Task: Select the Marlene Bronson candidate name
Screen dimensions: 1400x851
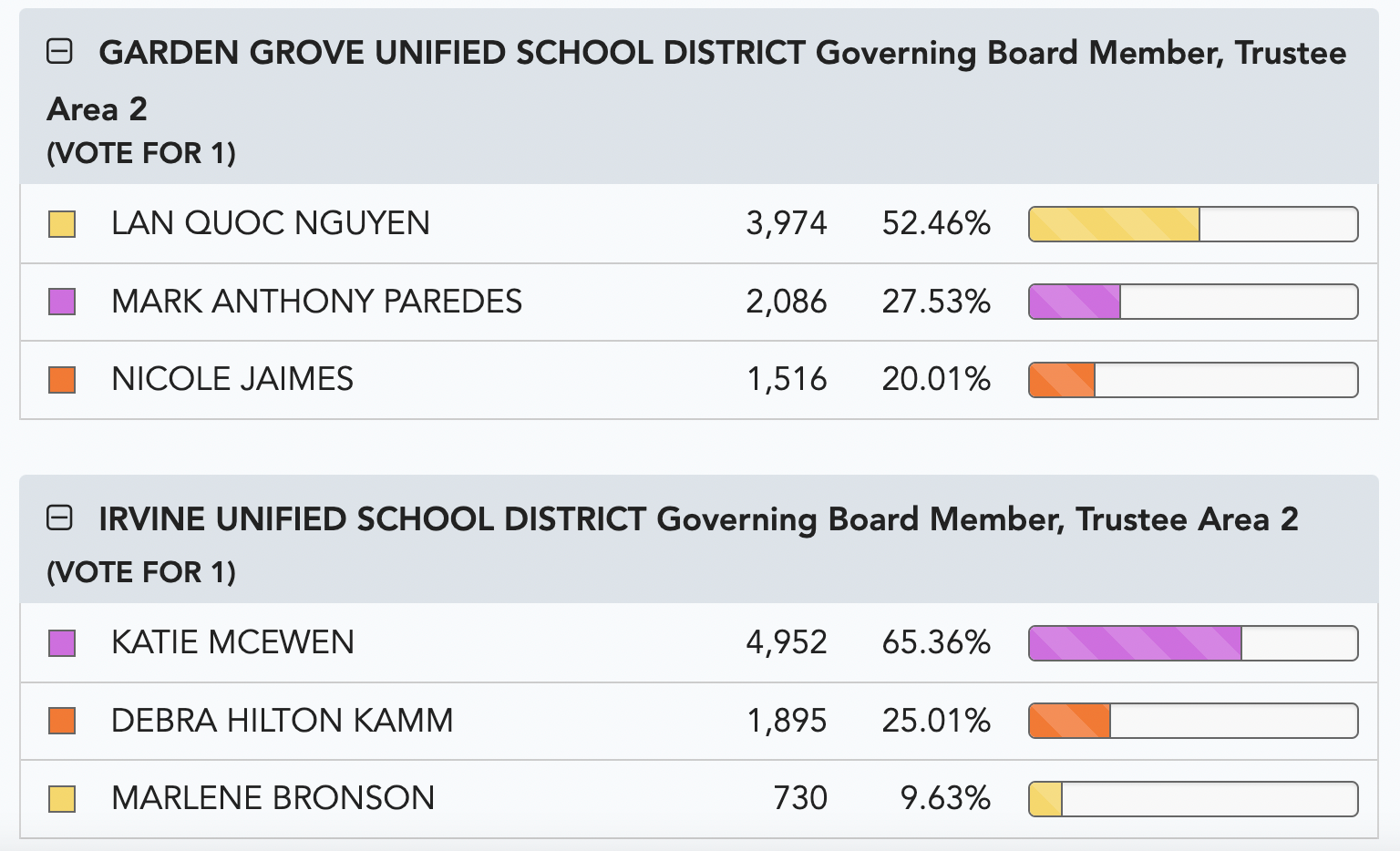Action: (x=273, y=798)
